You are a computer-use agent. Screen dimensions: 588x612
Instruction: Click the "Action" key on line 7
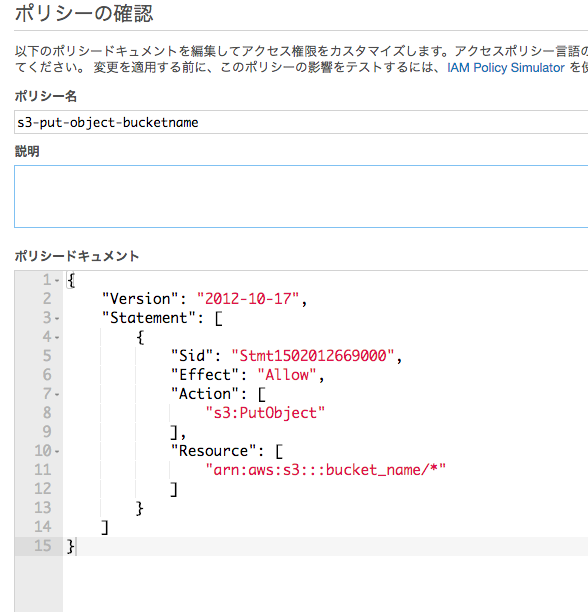point(205,394)
